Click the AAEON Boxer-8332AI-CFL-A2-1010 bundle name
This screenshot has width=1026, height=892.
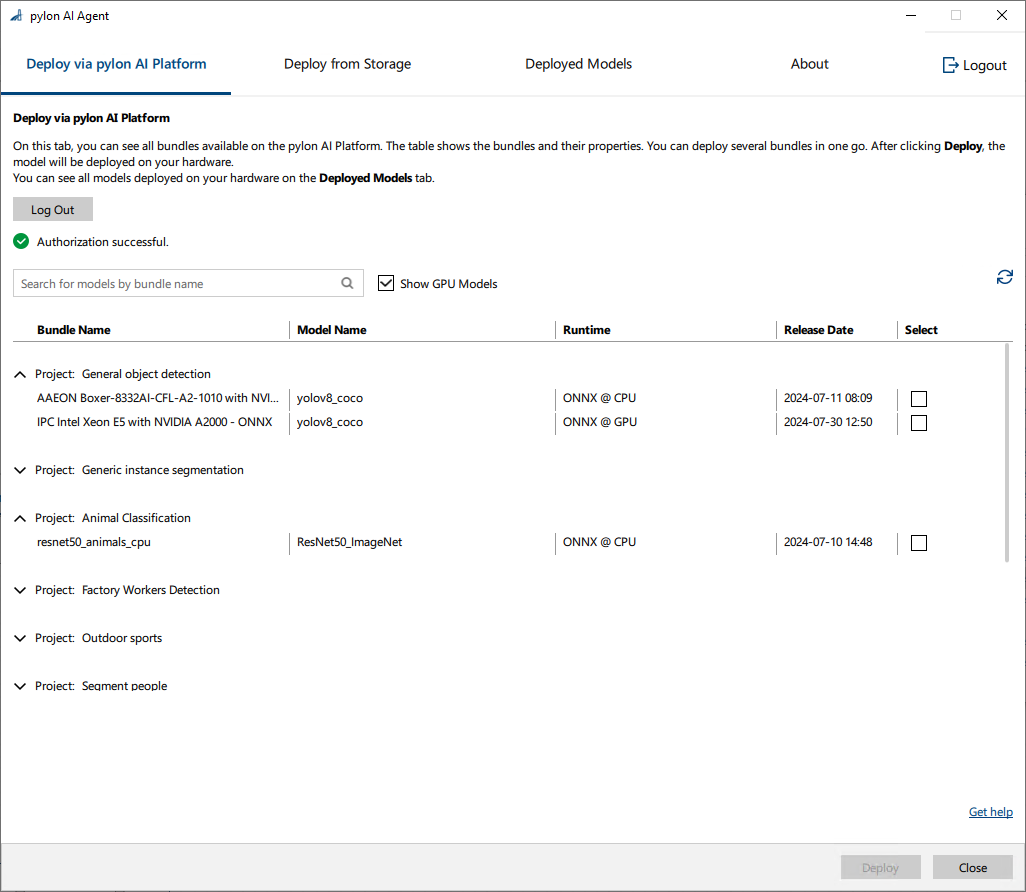[x=158, y=398]
